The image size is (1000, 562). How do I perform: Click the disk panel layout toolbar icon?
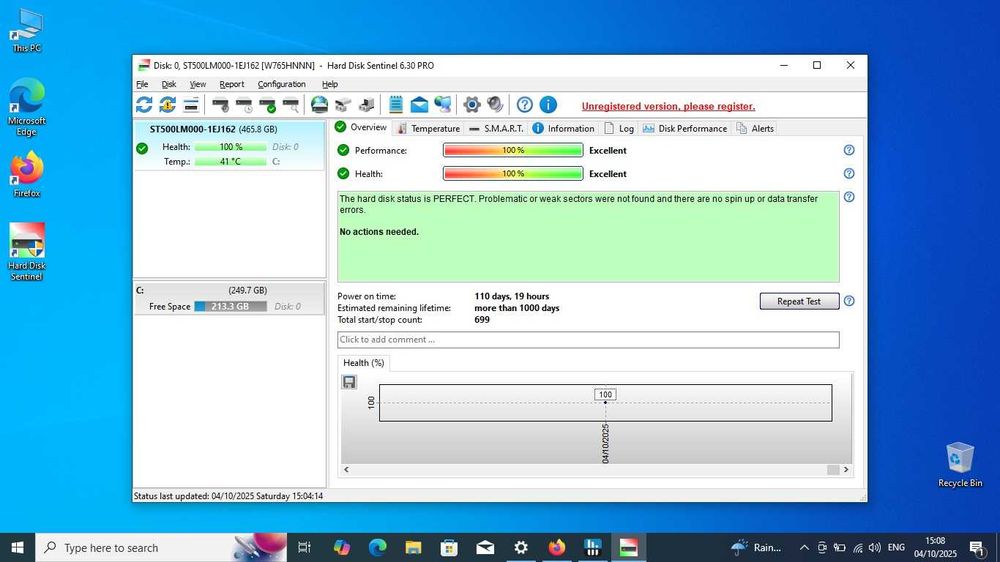(x=191, y=105)
